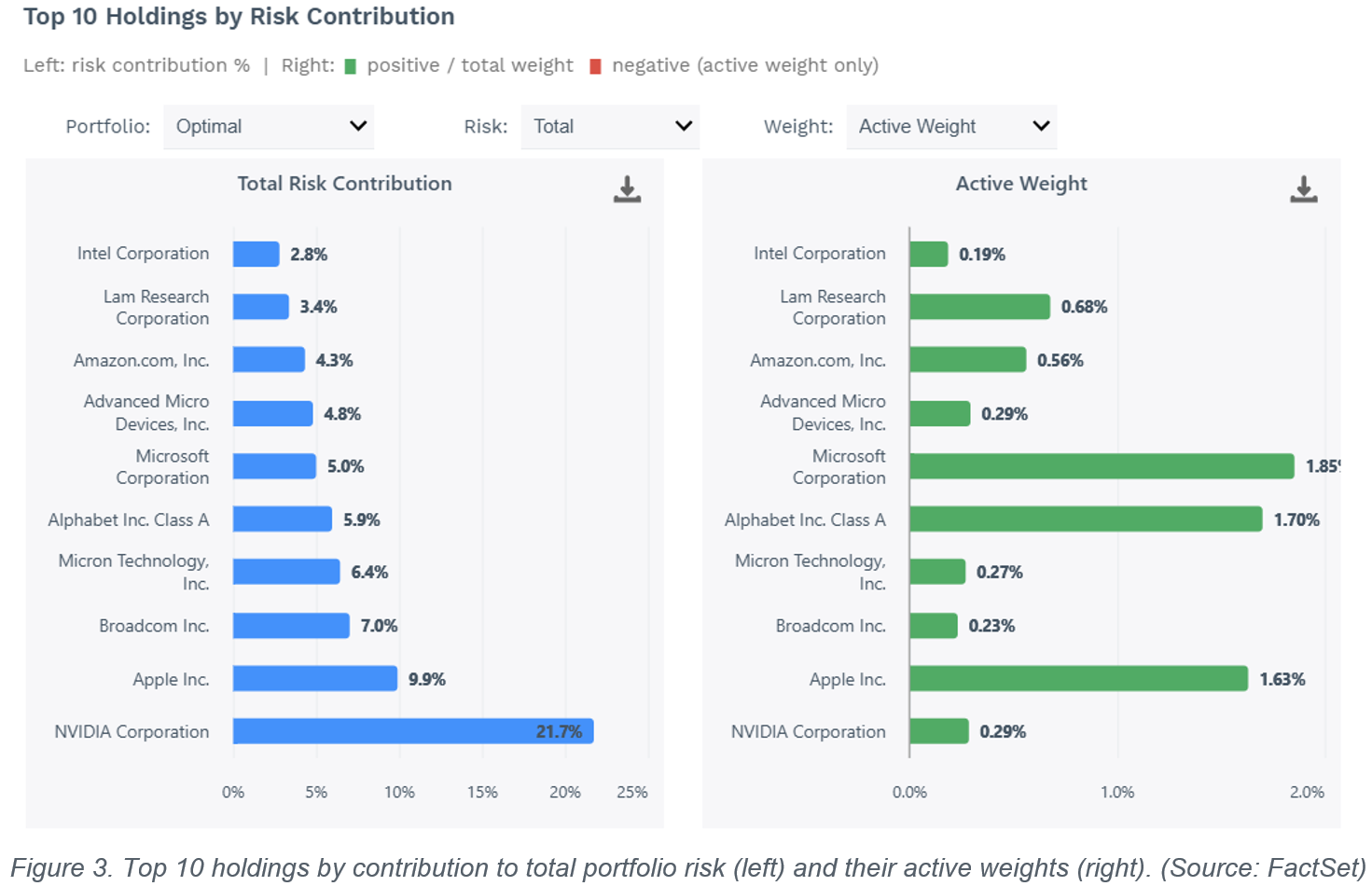Open the Portfolio Optimal dropdown

tap(269, 127)
